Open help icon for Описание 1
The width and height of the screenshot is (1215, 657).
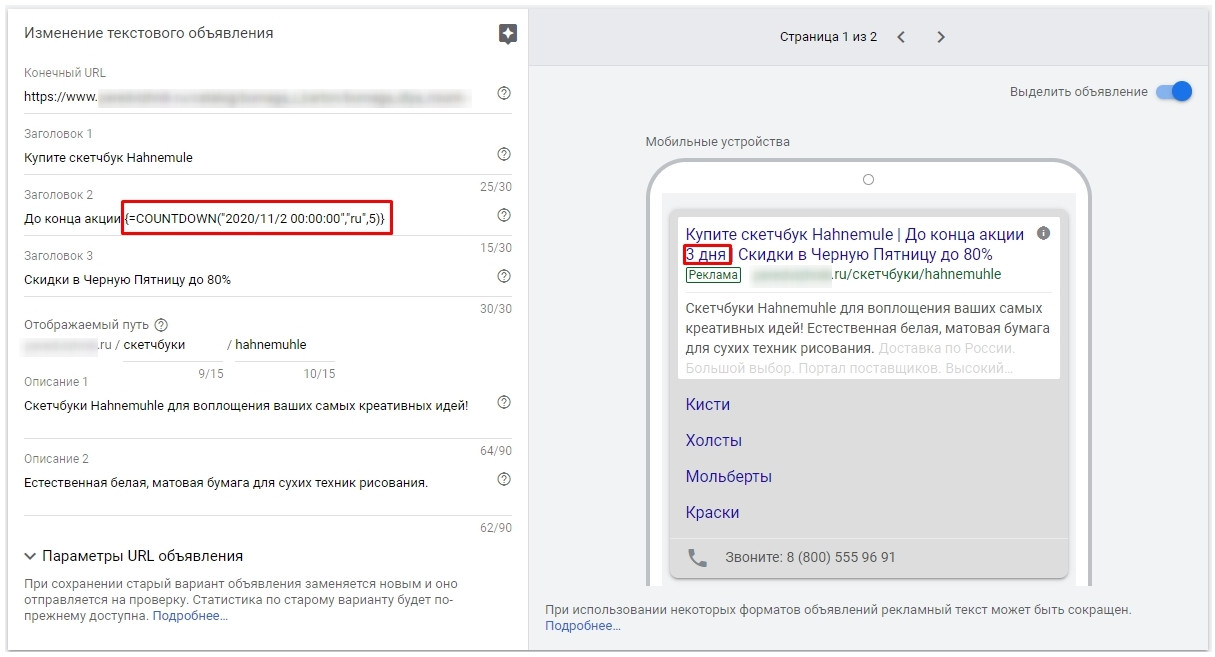[504, 402]
